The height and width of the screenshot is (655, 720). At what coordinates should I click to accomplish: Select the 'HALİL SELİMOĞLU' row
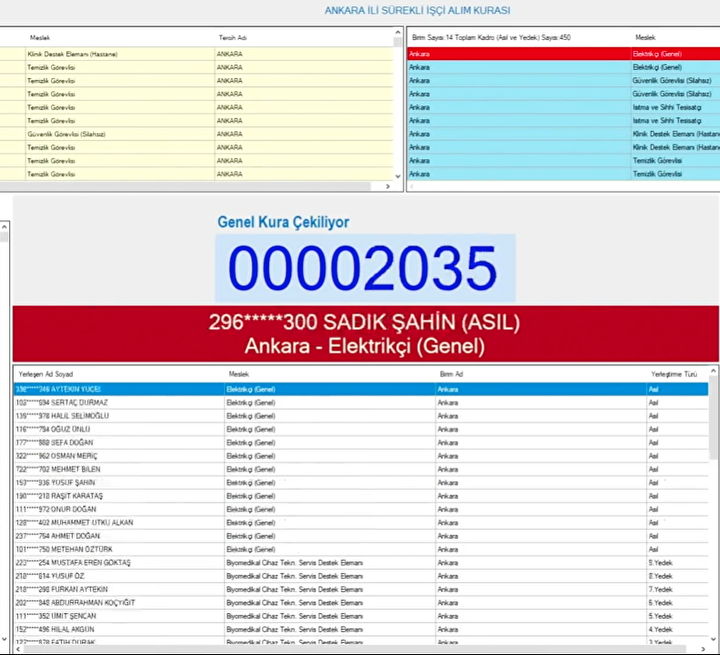tap(361, 416)
